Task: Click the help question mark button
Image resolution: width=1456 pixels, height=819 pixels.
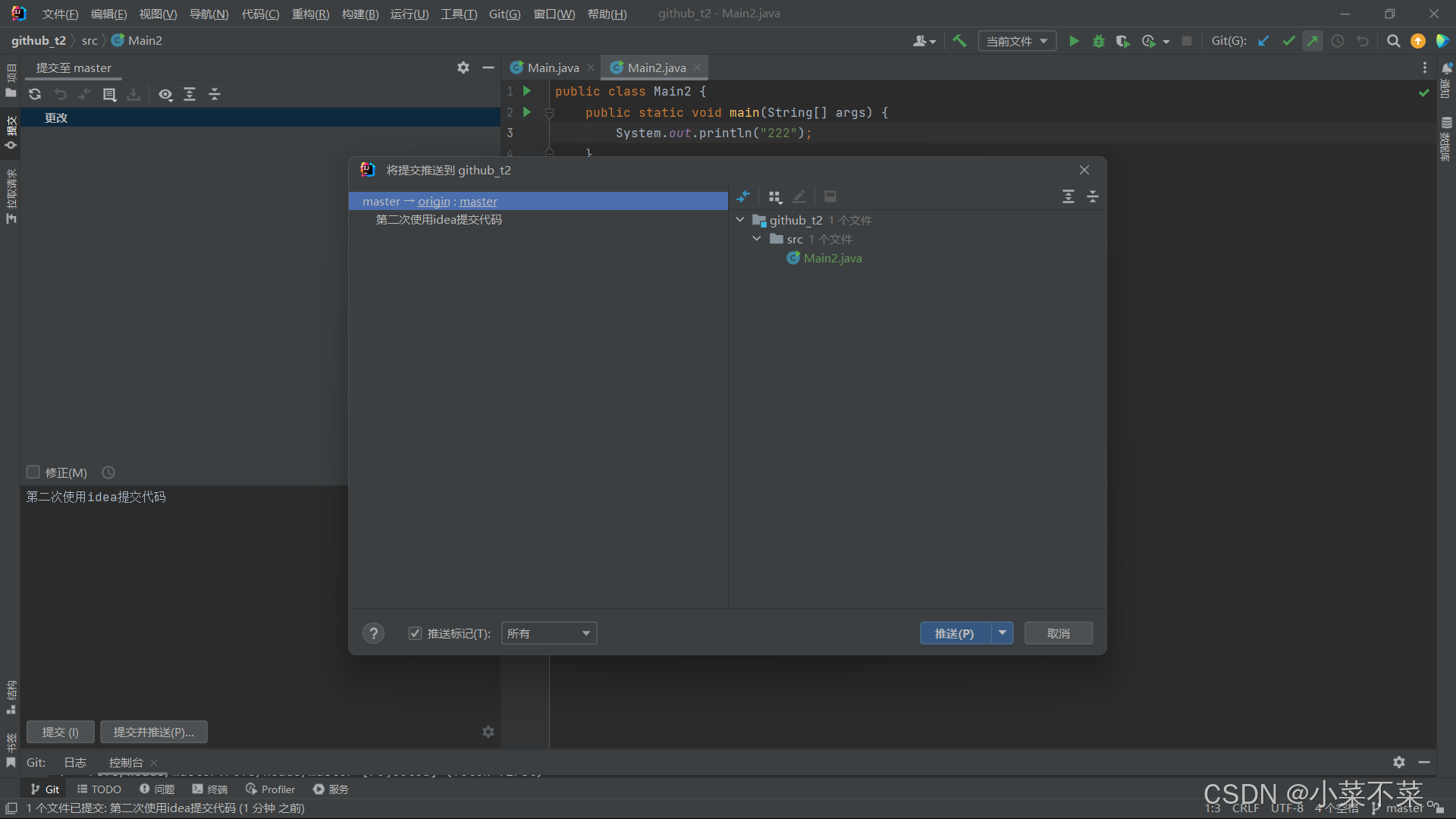Action: click(373, 633)
